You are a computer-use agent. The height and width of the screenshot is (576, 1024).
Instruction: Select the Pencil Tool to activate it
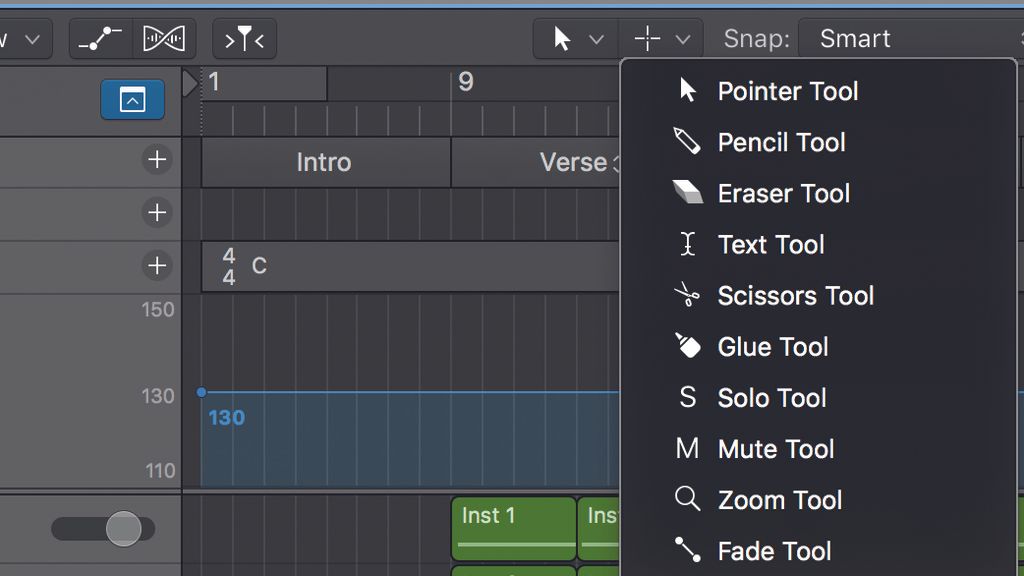tap(781, 142)
